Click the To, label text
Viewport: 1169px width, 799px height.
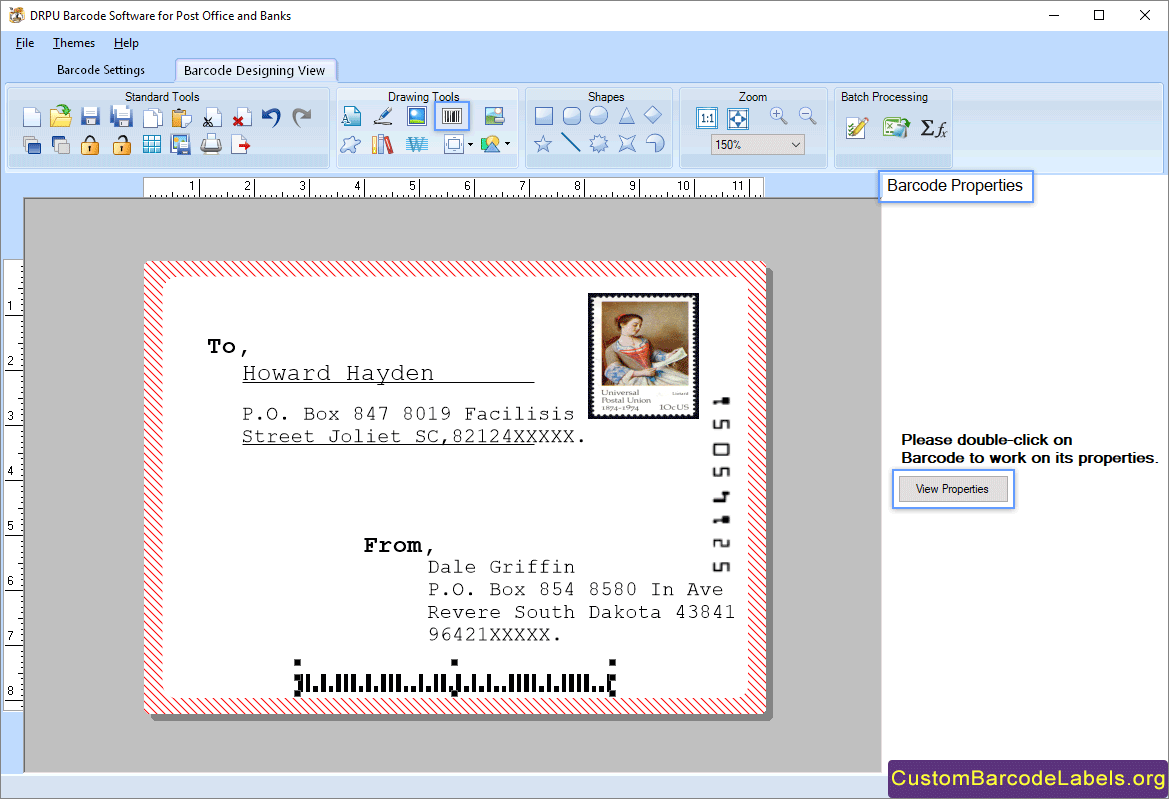(x=227, y=347)
